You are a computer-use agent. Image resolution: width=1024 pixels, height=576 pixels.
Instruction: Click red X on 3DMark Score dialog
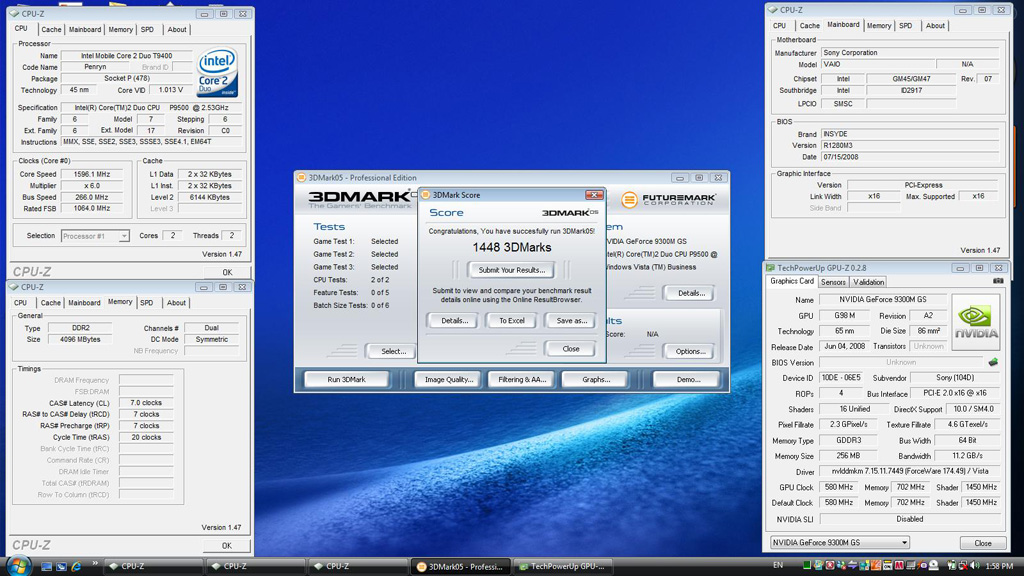click(x=594, y=195)
